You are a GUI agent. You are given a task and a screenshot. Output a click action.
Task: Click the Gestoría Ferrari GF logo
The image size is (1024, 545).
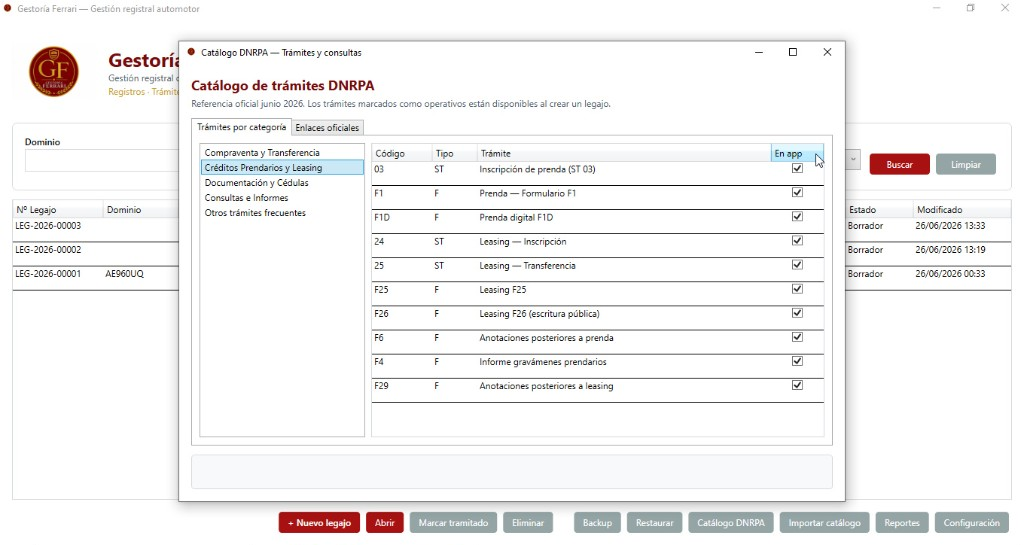[x=54, y=72]
